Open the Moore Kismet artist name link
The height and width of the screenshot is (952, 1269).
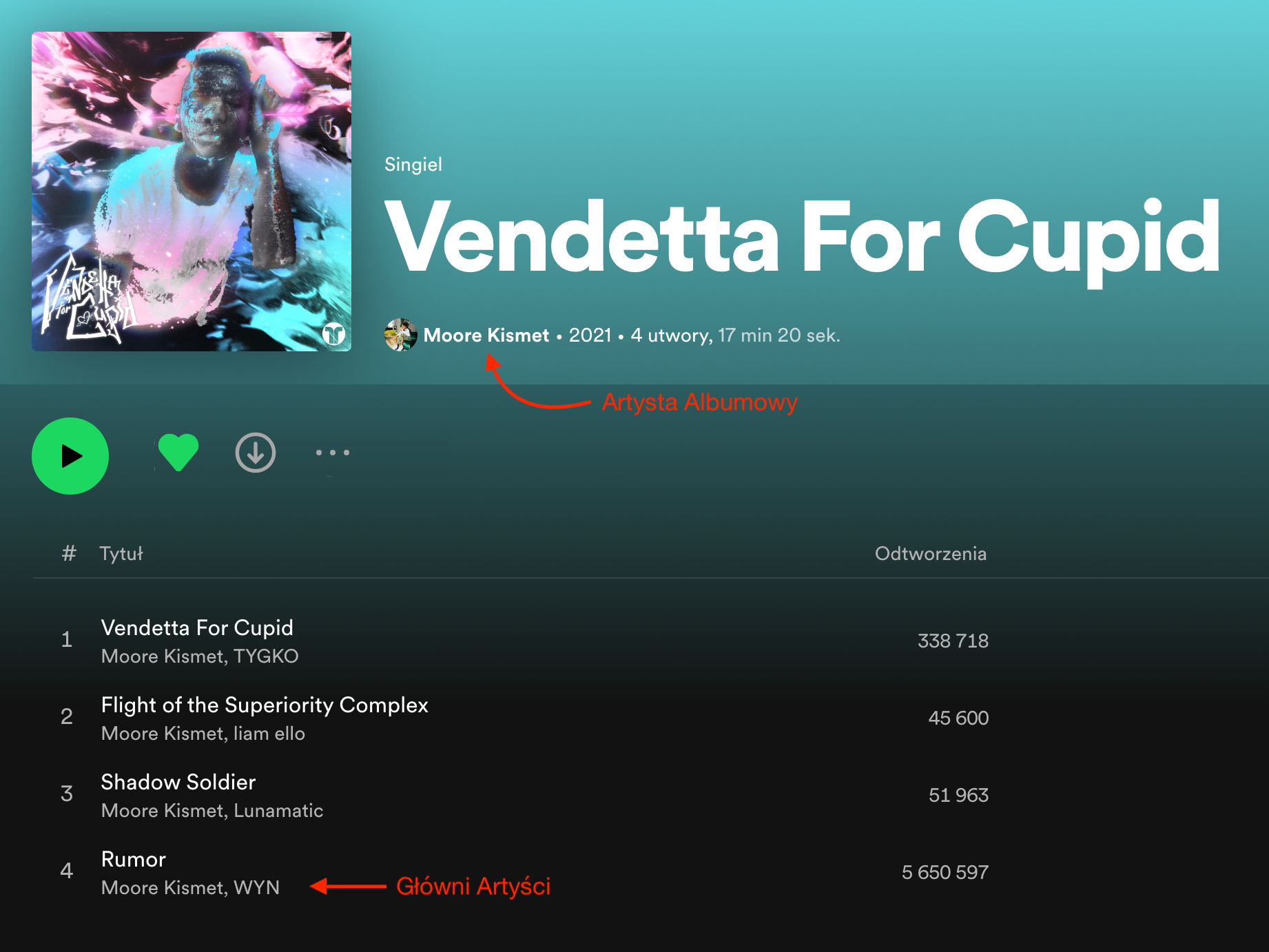(x=486, y=335)
